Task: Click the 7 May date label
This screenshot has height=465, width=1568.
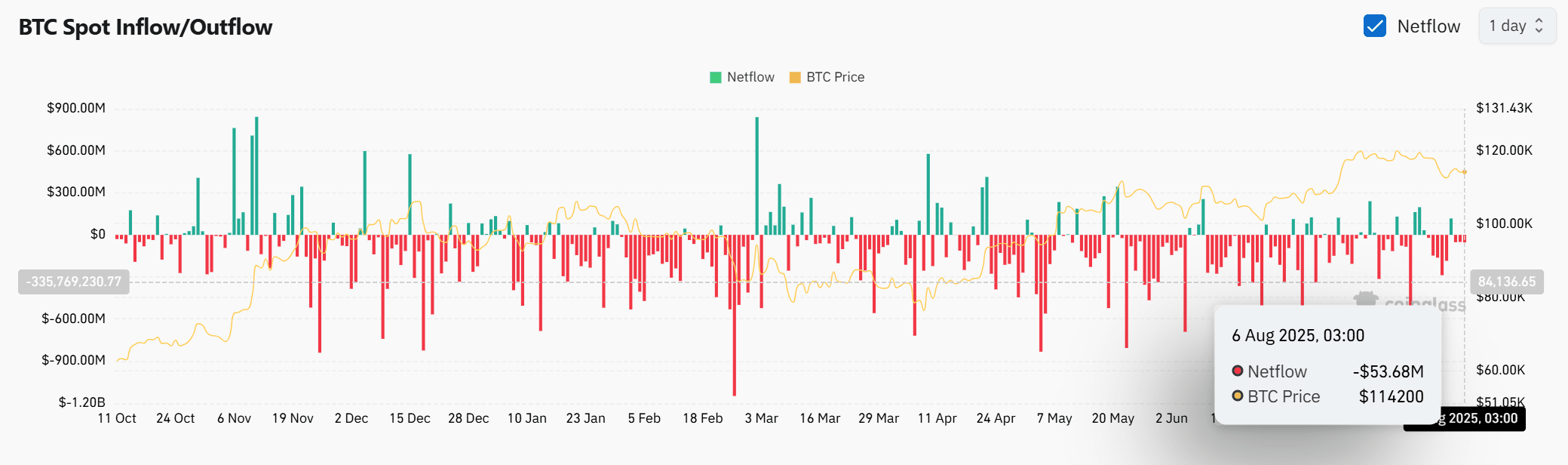Action: (1054, 418)
